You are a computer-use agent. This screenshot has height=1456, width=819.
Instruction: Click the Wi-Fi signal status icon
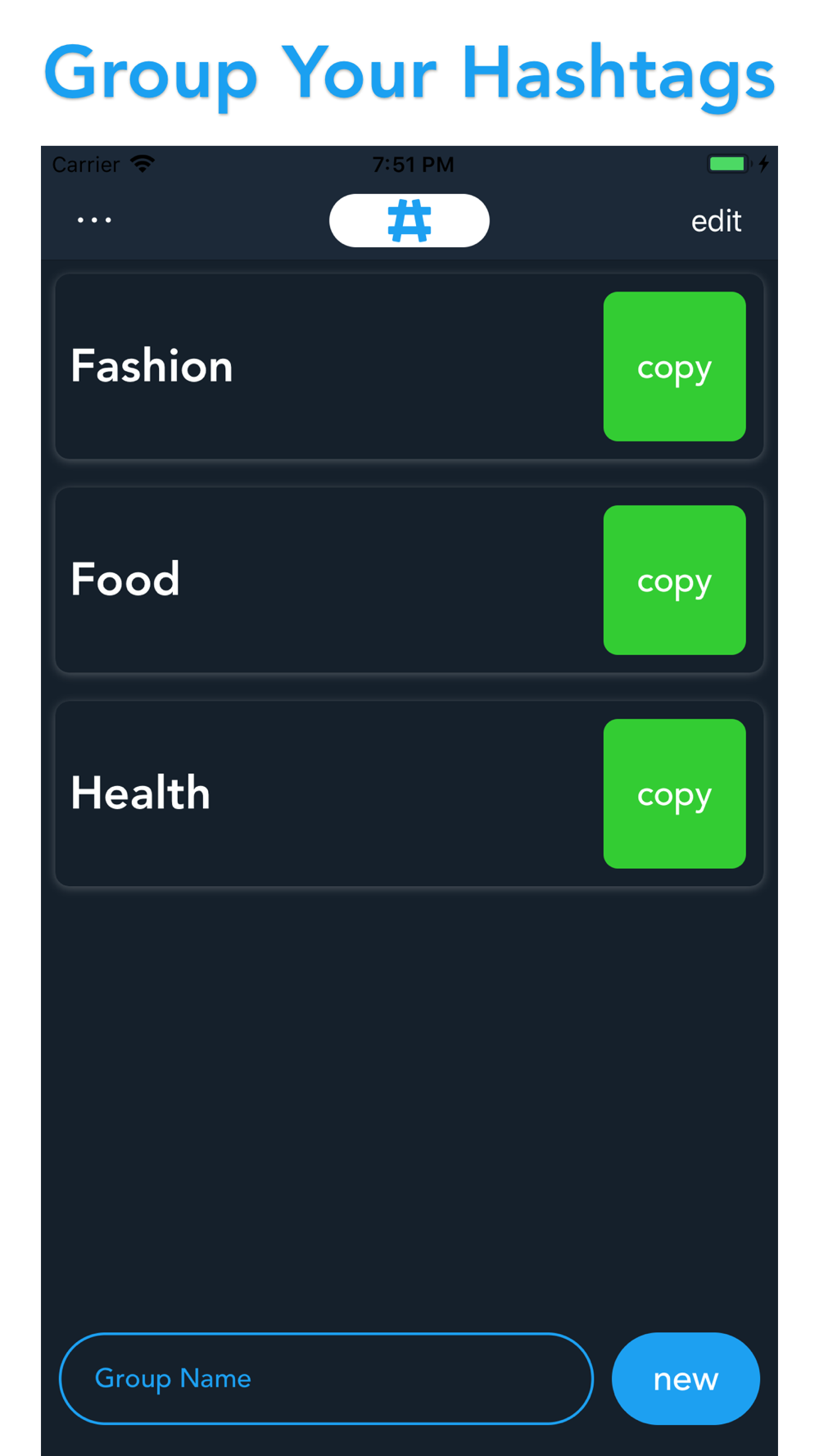coord(143,164)
